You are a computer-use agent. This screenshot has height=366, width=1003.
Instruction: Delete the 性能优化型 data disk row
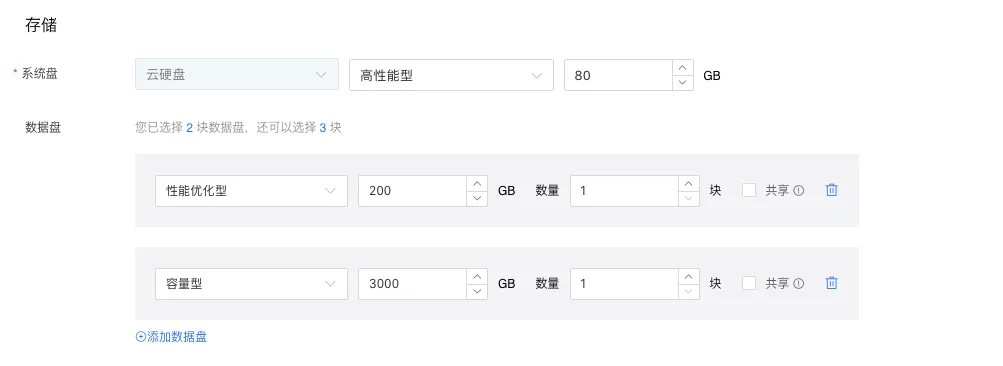coord(831,190)
